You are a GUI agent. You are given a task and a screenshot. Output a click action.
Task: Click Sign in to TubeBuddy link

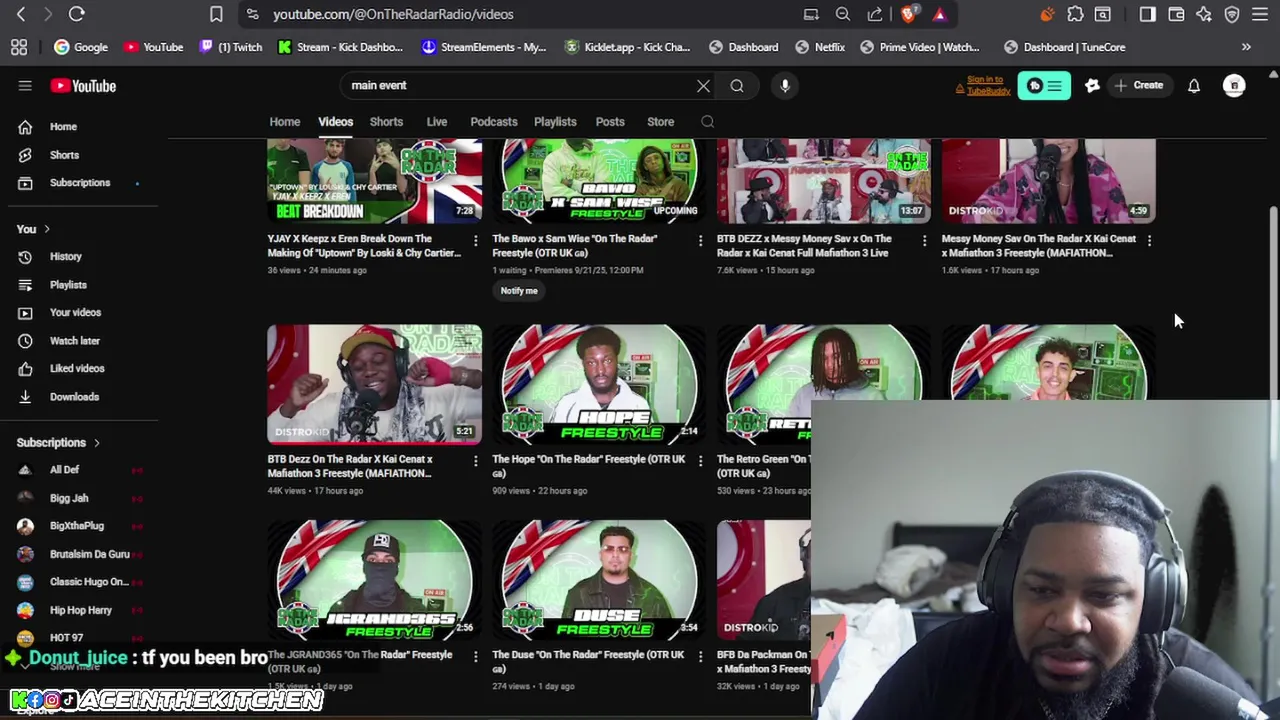[x=983, y=86]
